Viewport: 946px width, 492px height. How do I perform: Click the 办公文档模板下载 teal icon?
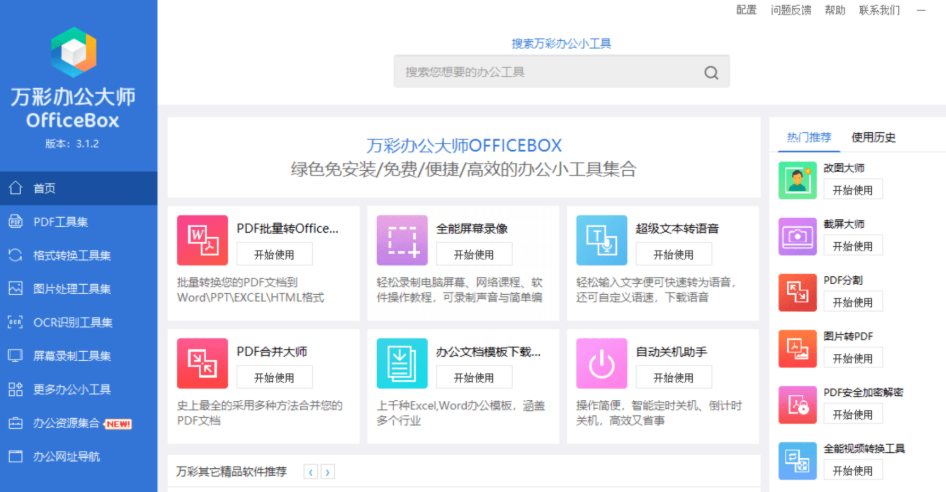[x=402, y=363]
